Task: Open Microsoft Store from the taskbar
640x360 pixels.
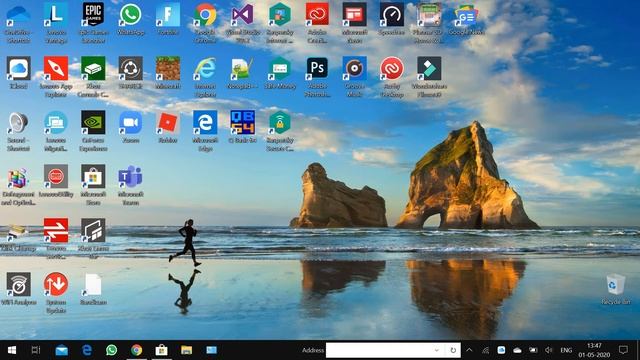Action: point(162,350)
